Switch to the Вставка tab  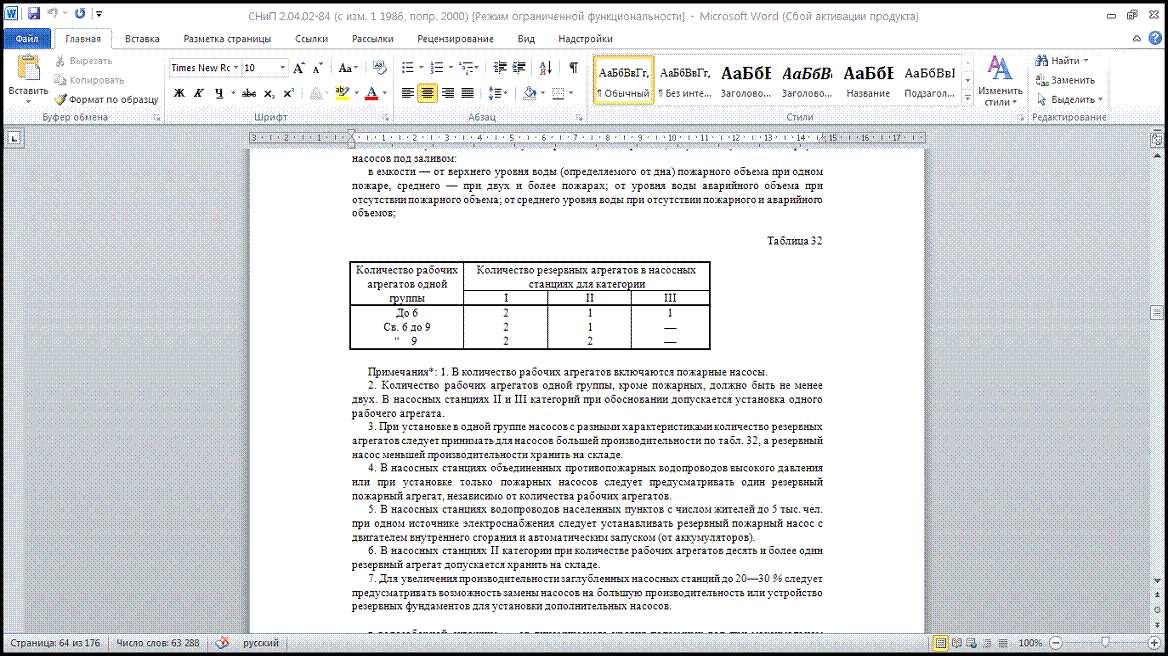[142, 39]
